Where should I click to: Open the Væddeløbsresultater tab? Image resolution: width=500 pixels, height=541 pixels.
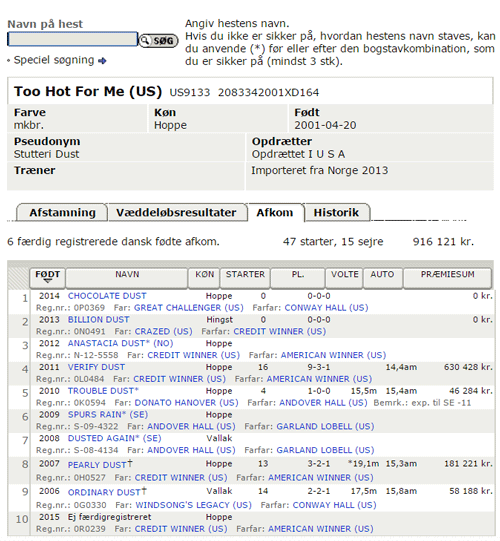click(x=177, y=213)
